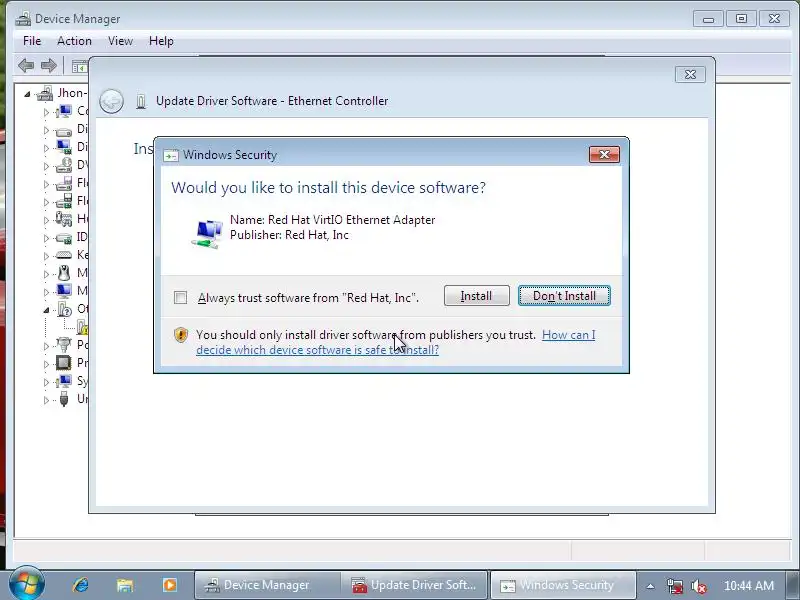
Task: Expand the Universal Serial Bus node
Action: [x=46, y=400]
